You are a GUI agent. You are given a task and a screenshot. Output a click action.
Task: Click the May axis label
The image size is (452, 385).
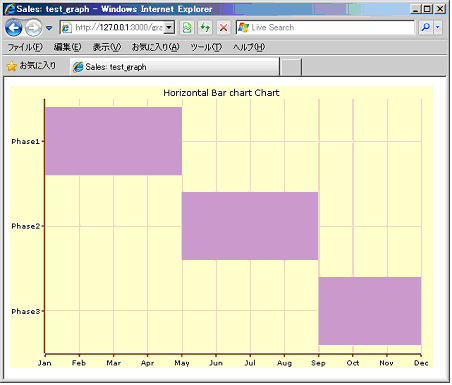[182, 363]
